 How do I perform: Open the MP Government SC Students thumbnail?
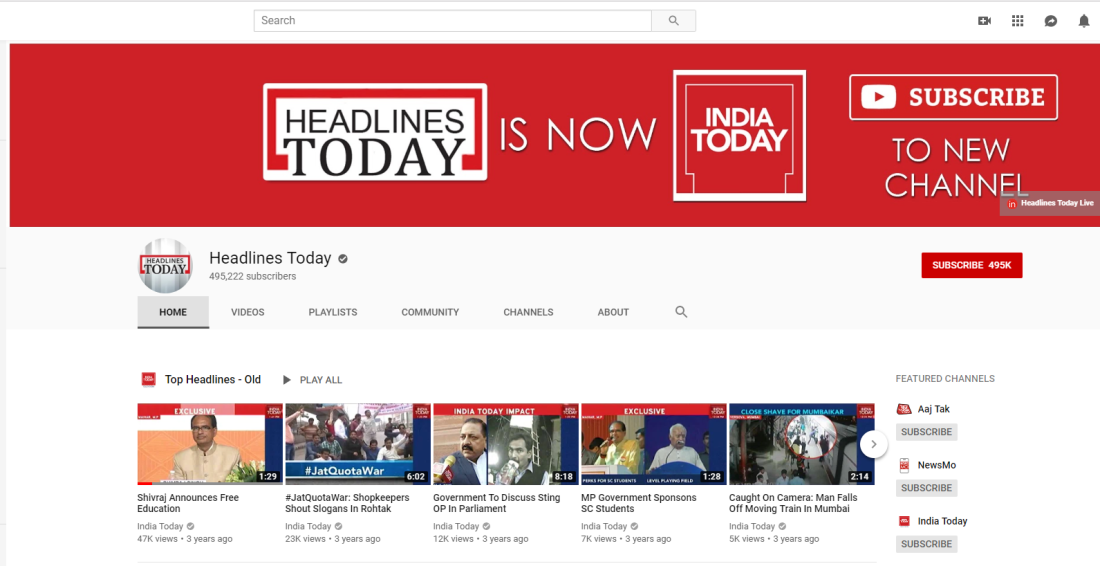click(654, 444)
